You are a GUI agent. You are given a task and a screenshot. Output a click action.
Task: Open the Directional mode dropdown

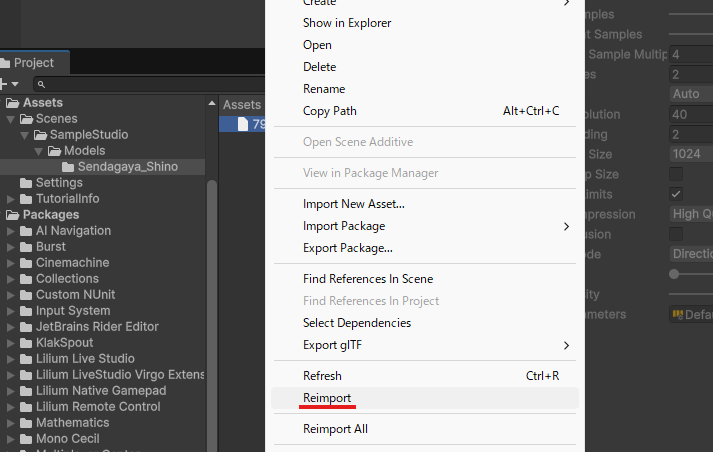[x=691, y=254]
